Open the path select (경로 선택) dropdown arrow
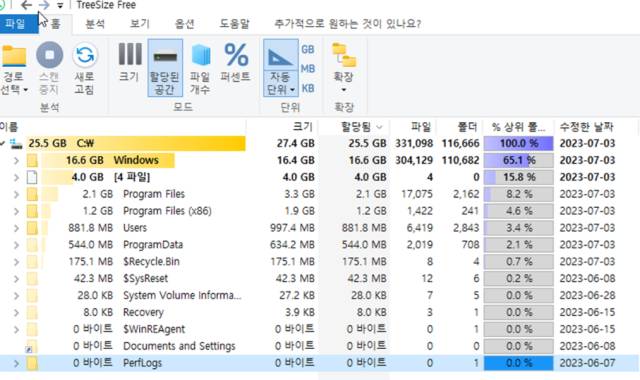The image size is (640, 380). coord(25,90)
